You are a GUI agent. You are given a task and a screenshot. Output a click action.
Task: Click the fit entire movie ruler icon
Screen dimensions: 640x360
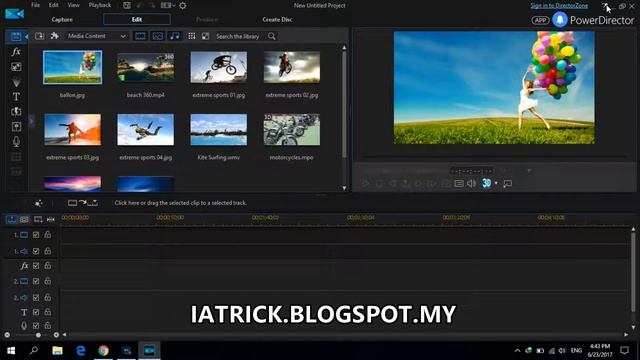[x=51, y=220]
